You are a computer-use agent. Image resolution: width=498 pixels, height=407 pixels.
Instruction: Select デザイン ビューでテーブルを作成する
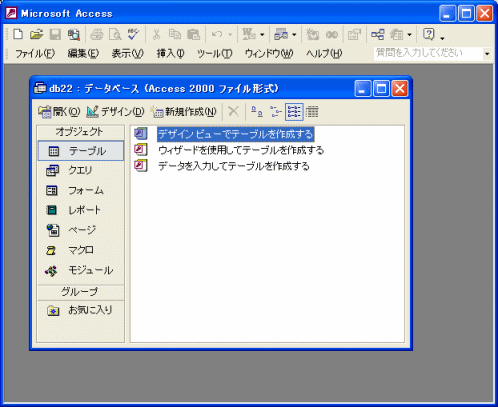click(x=235, y=134)
